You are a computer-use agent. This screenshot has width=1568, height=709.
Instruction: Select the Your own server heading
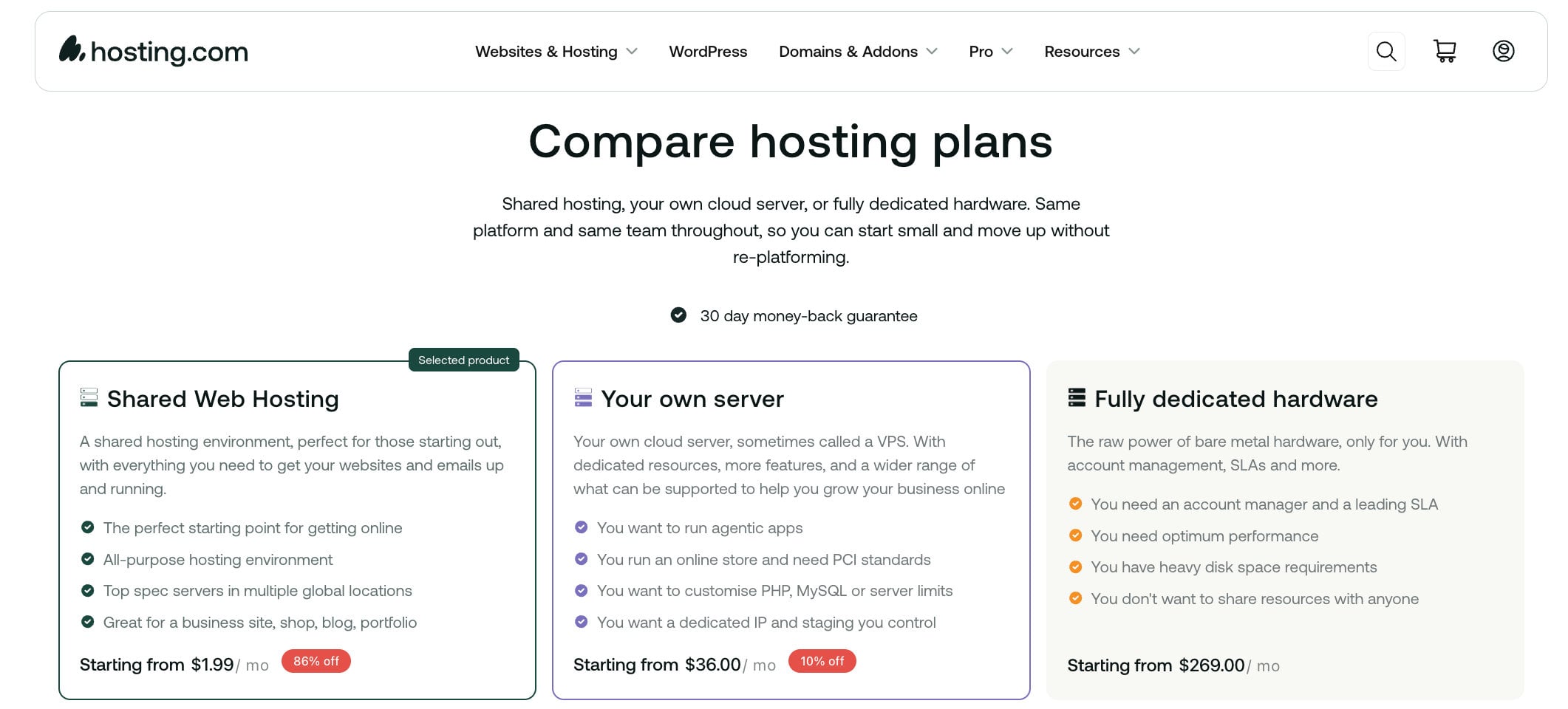tap(692, 399)
